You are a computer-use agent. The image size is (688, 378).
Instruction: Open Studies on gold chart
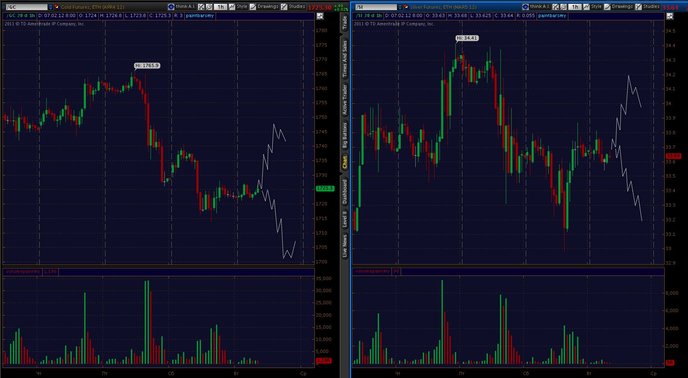[x=293, y=7]
